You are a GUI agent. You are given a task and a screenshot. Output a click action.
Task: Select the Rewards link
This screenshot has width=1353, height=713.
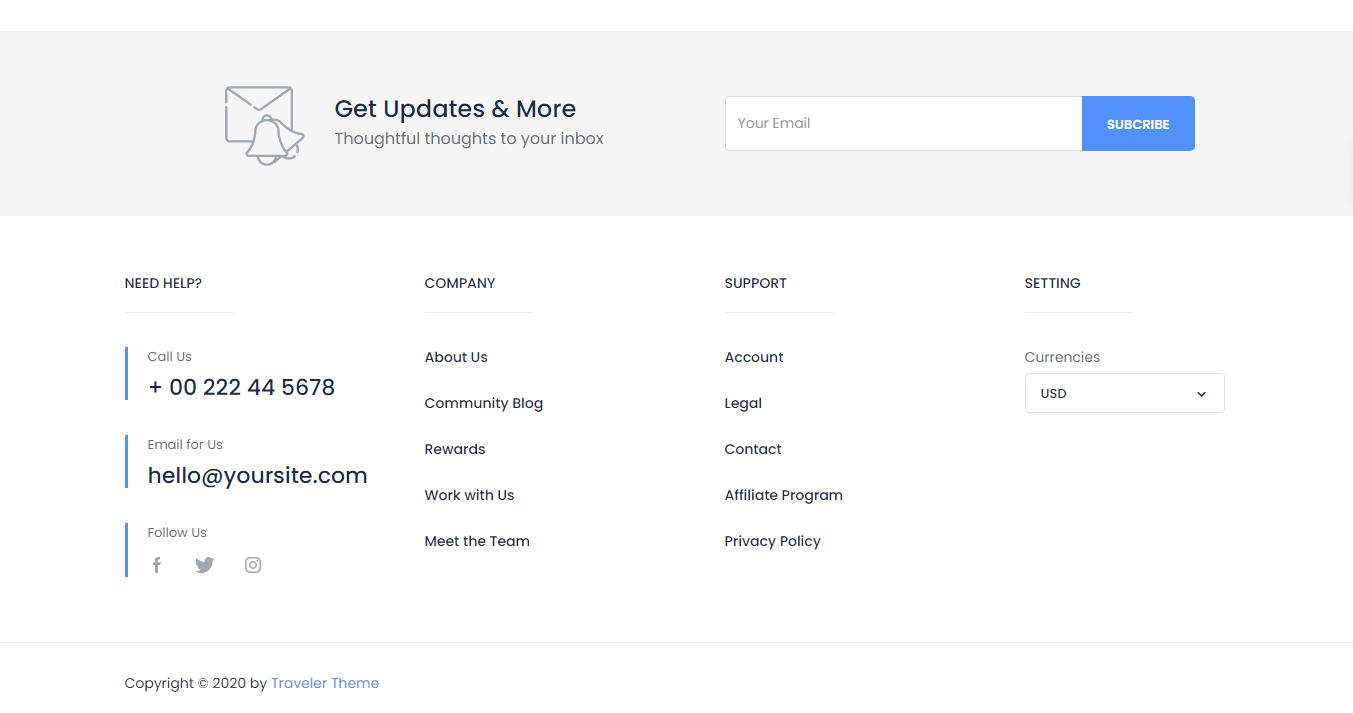tap(454, 449)
